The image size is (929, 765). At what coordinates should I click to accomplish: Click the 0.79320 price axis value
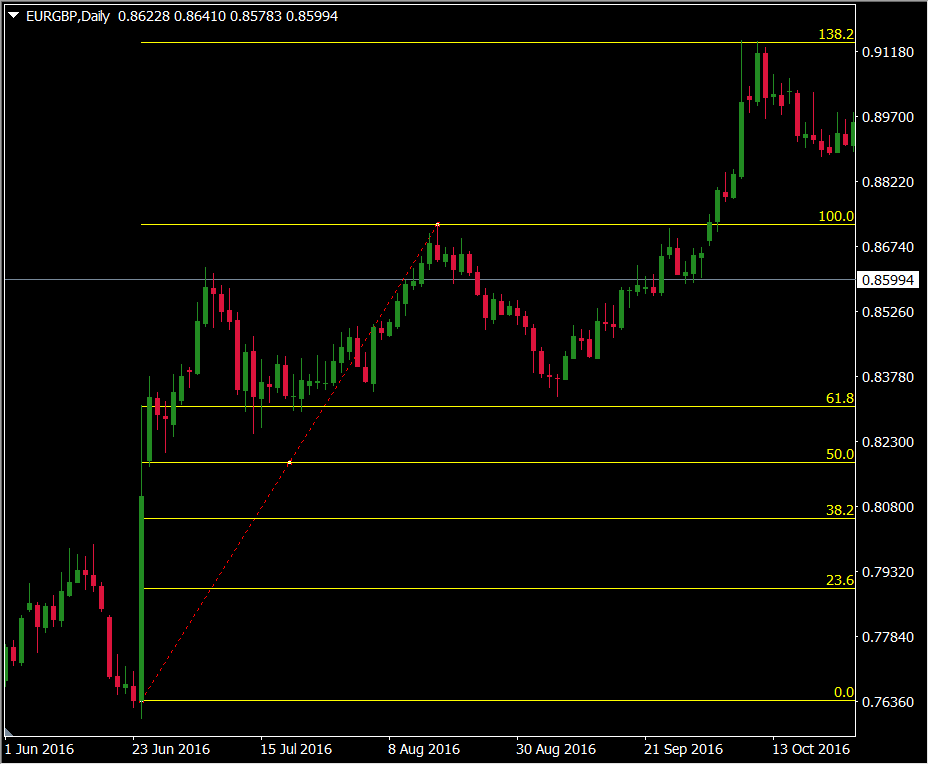point(888,572)
